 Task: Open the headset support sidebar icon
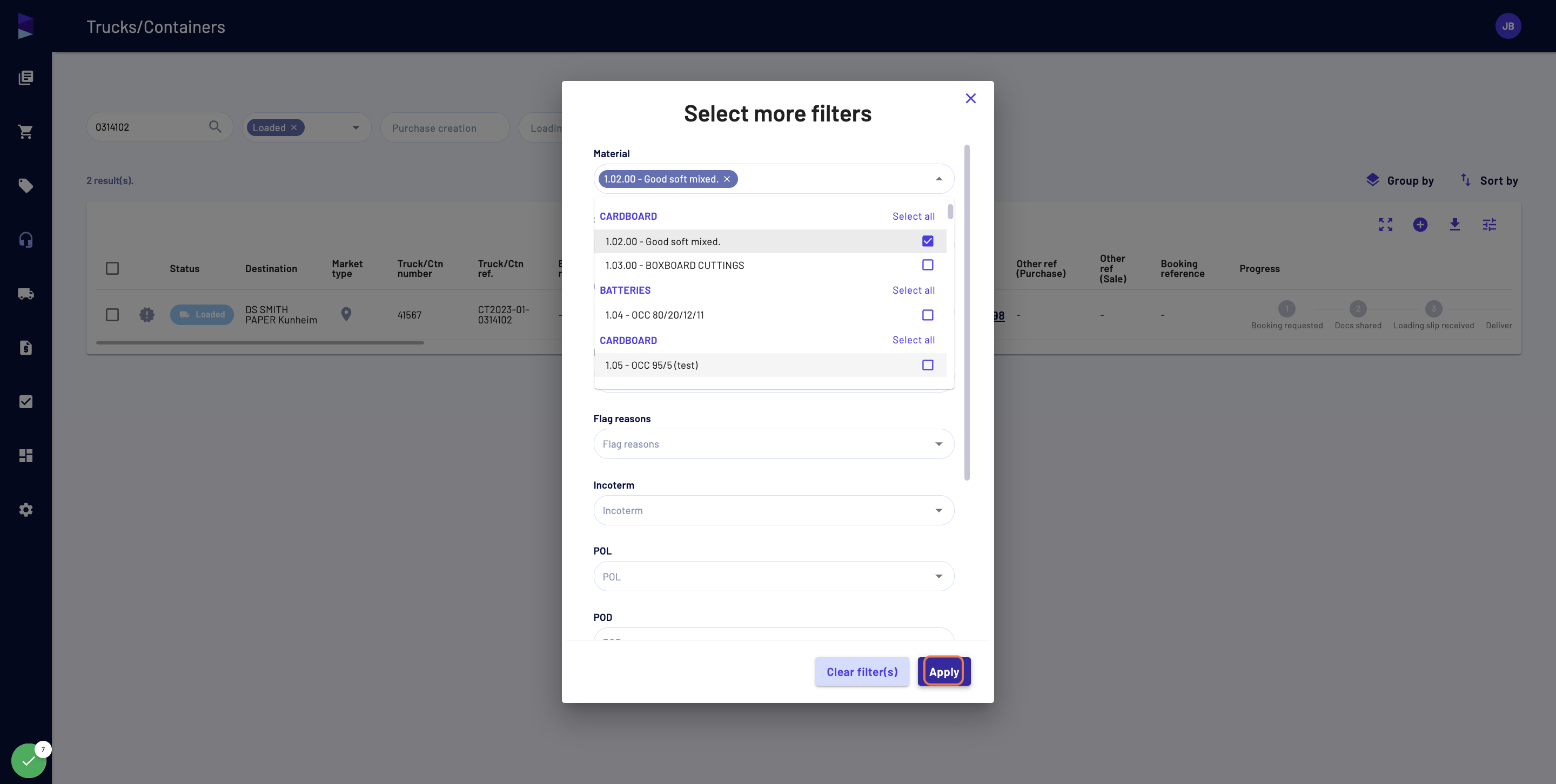(25, 240)
